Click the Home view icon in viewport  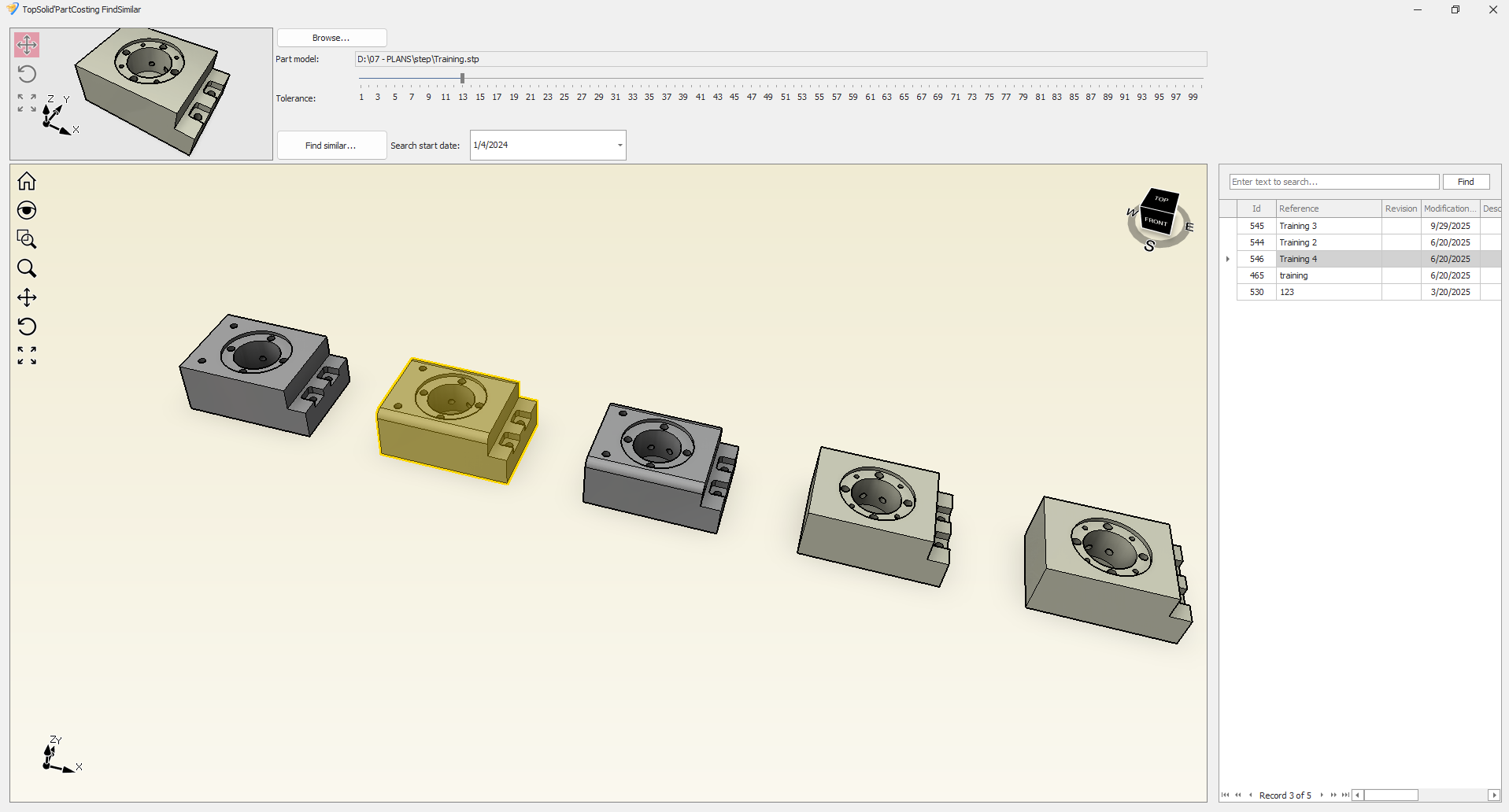[27, 181]
